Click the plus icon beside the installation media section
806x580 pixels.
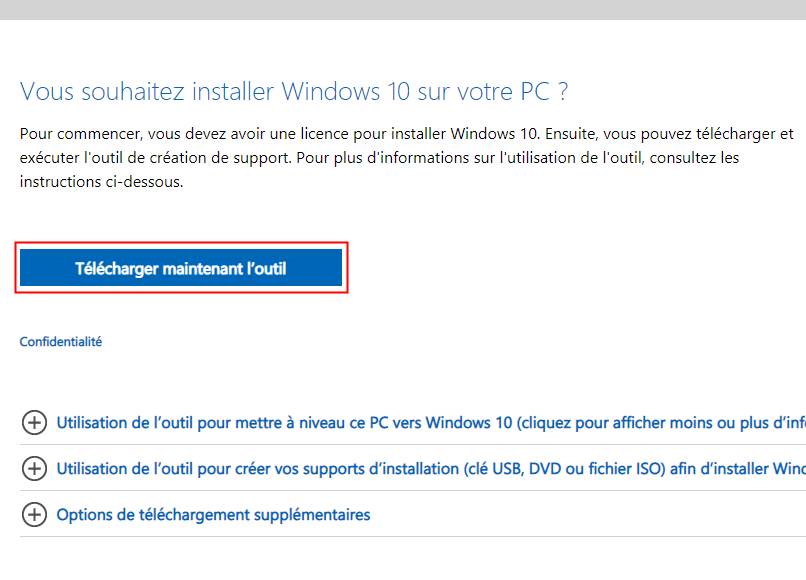coord(34,469)
